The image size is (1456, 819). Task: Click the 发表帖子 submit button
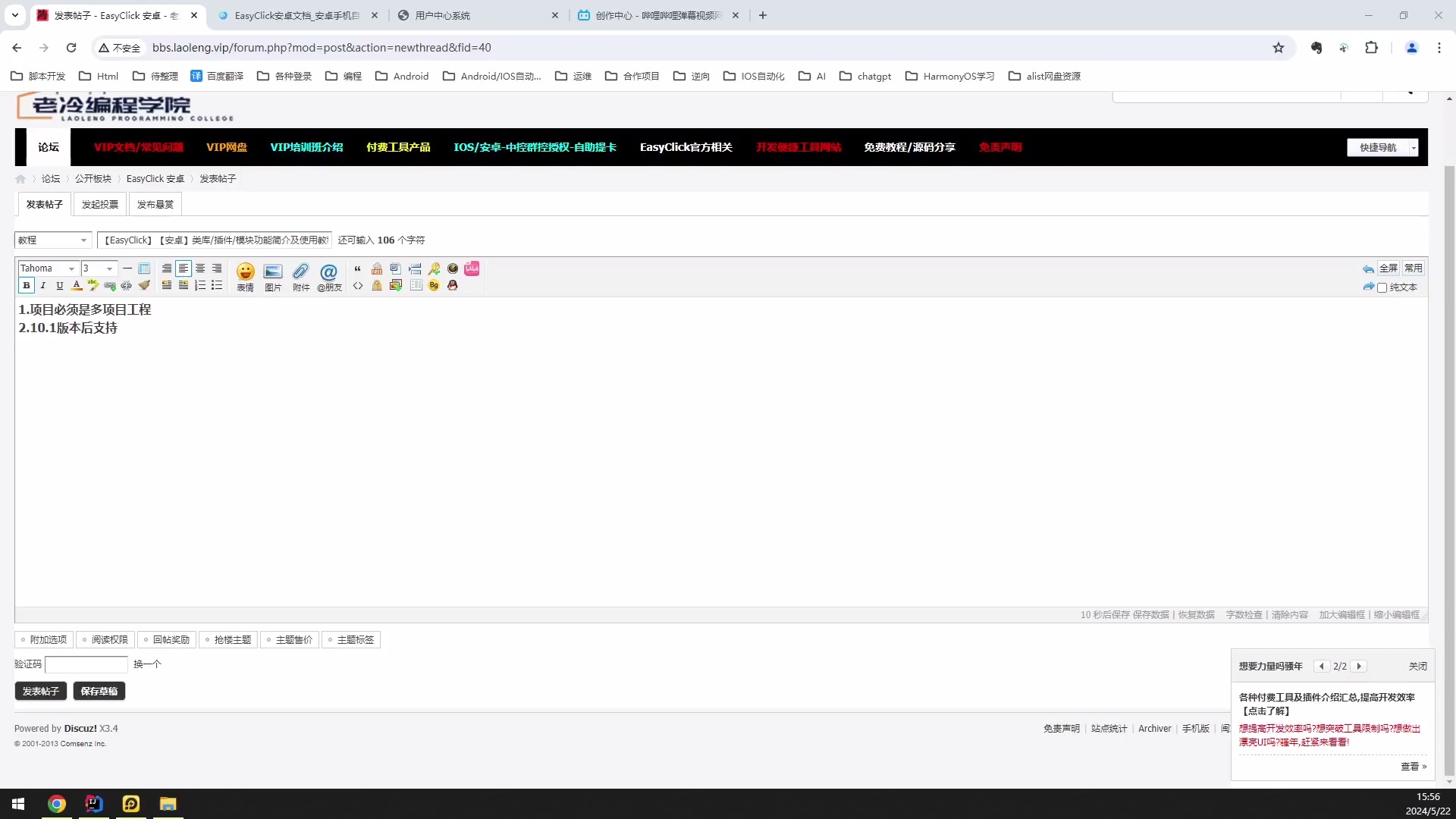coord(40,691)
